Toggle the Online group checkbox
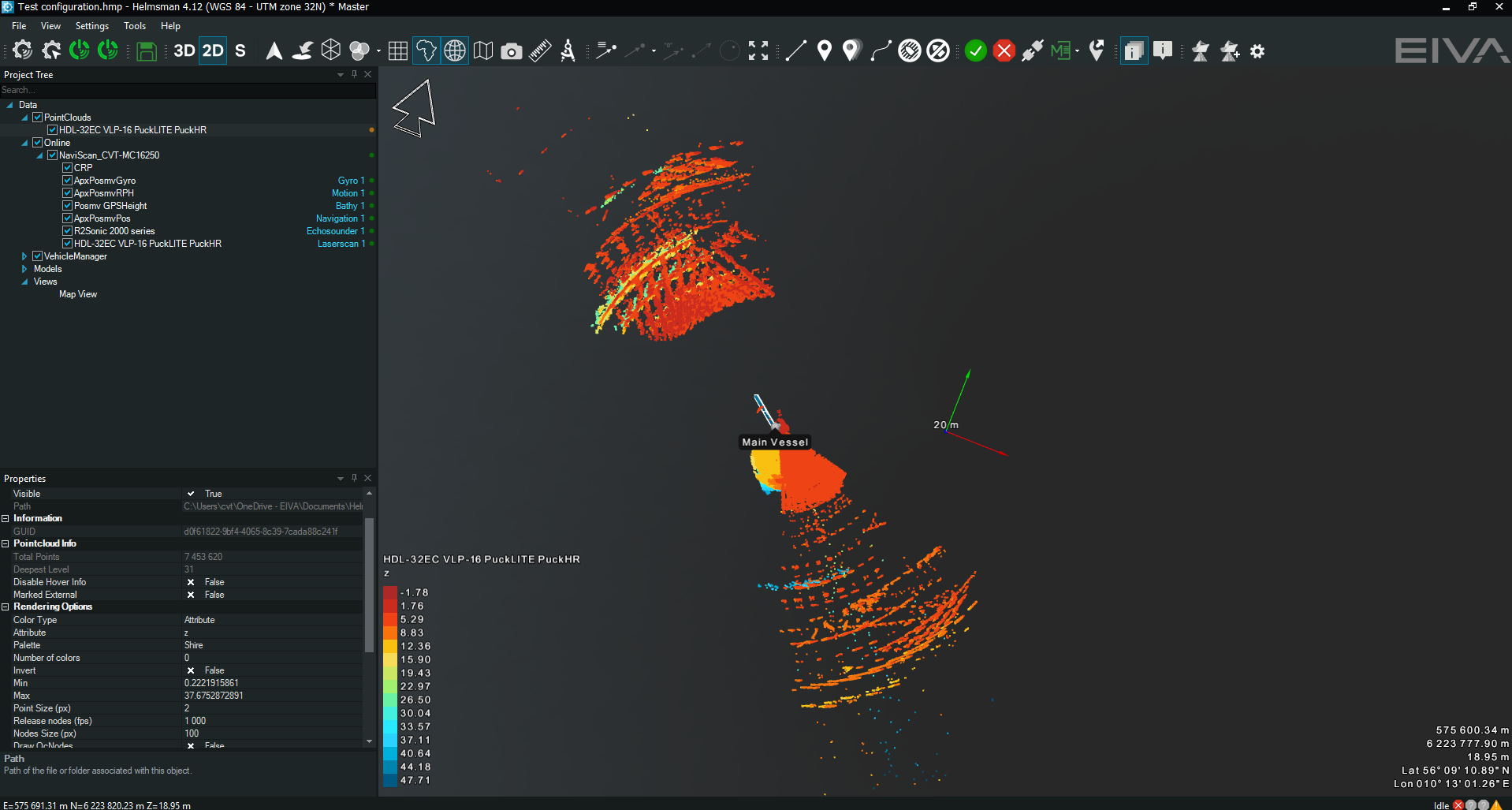1512x810 pixels. (x=37, y=143)
